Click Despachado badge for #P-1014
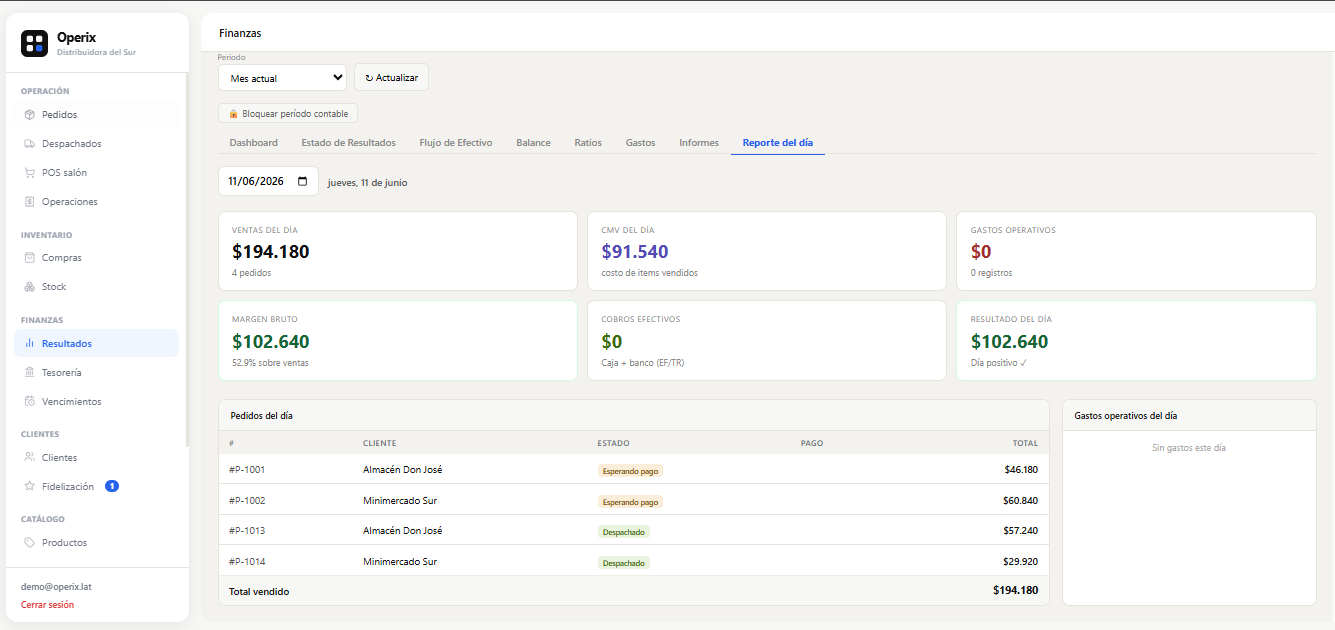 tap(624, 563)
